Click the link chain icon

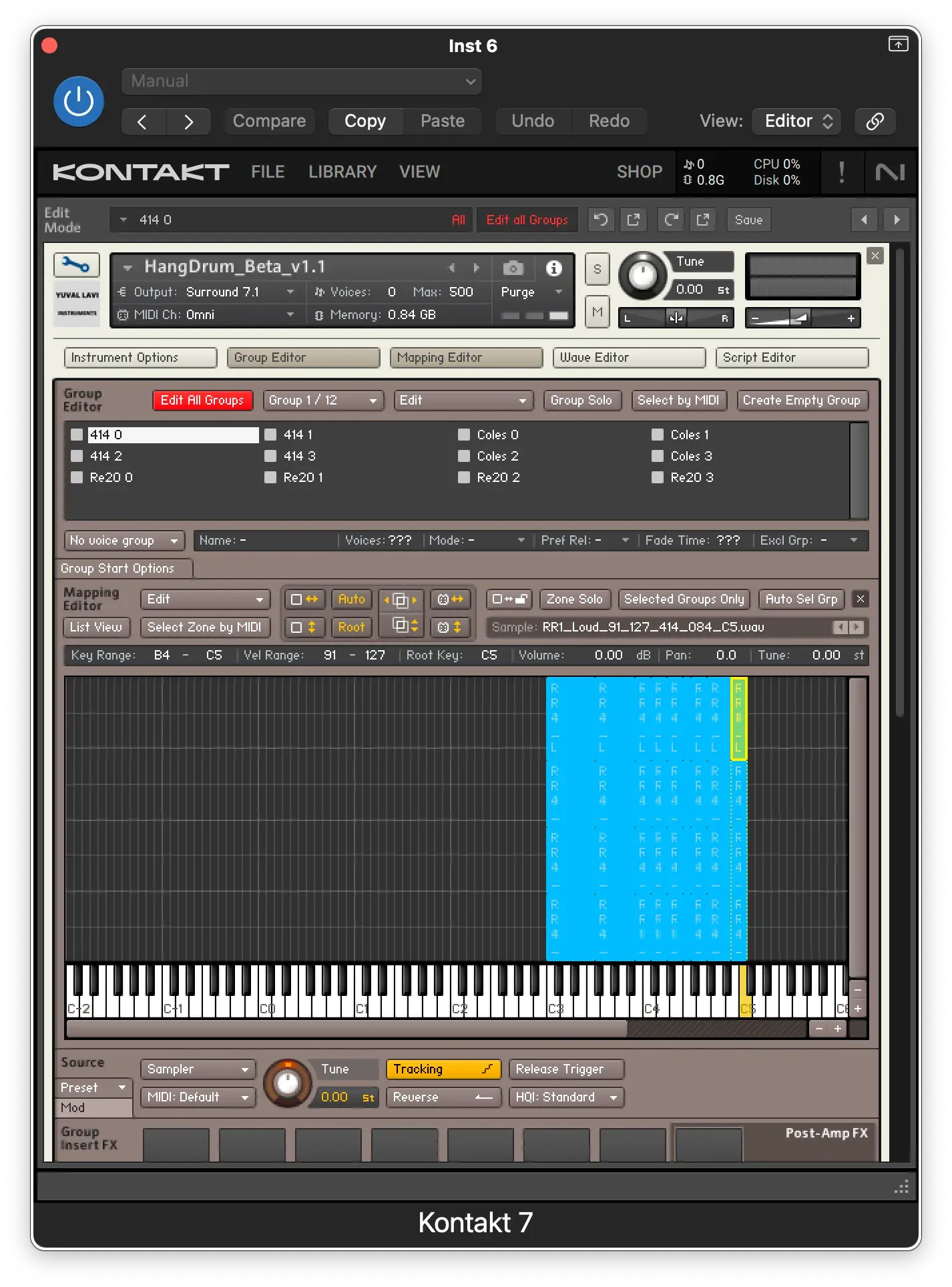pyautogui.click(x=875, y=121)
